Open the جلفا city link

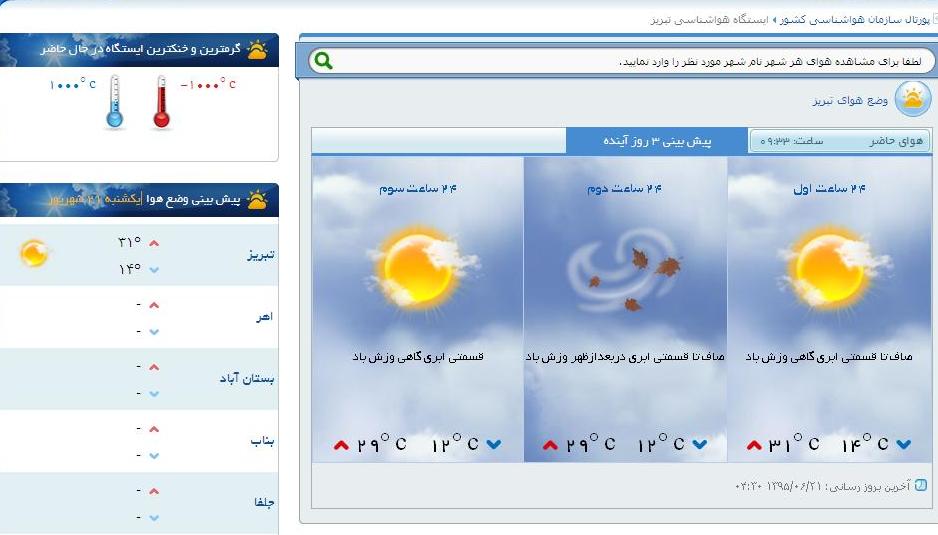pyautogui.click(x=264, y=503)
